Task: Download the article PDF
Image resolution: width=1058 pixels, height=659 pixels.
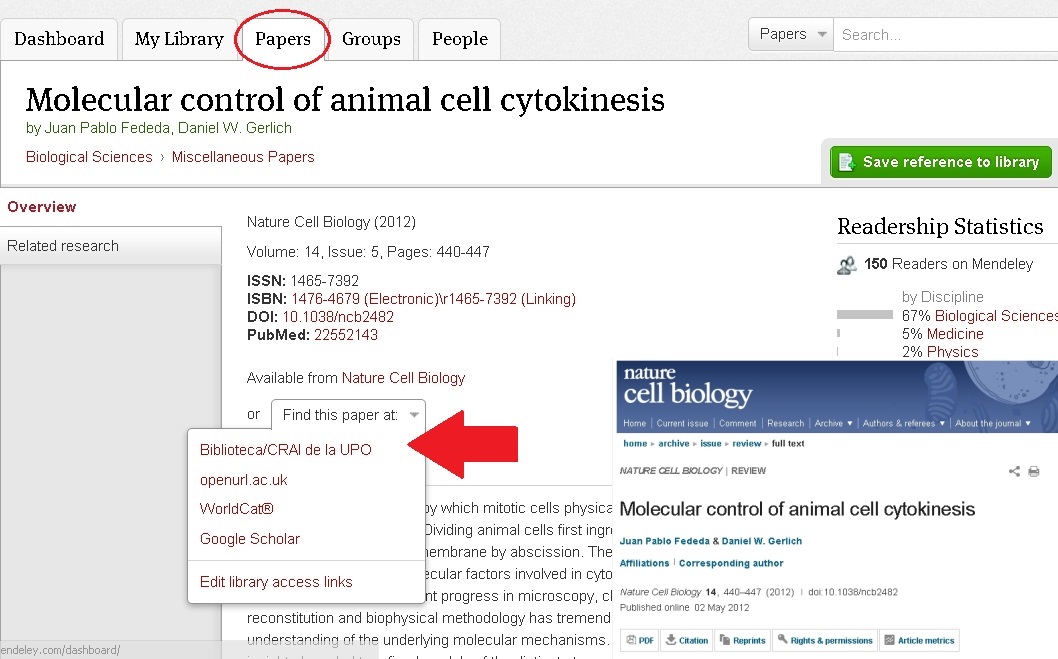Action: [640, 640]
